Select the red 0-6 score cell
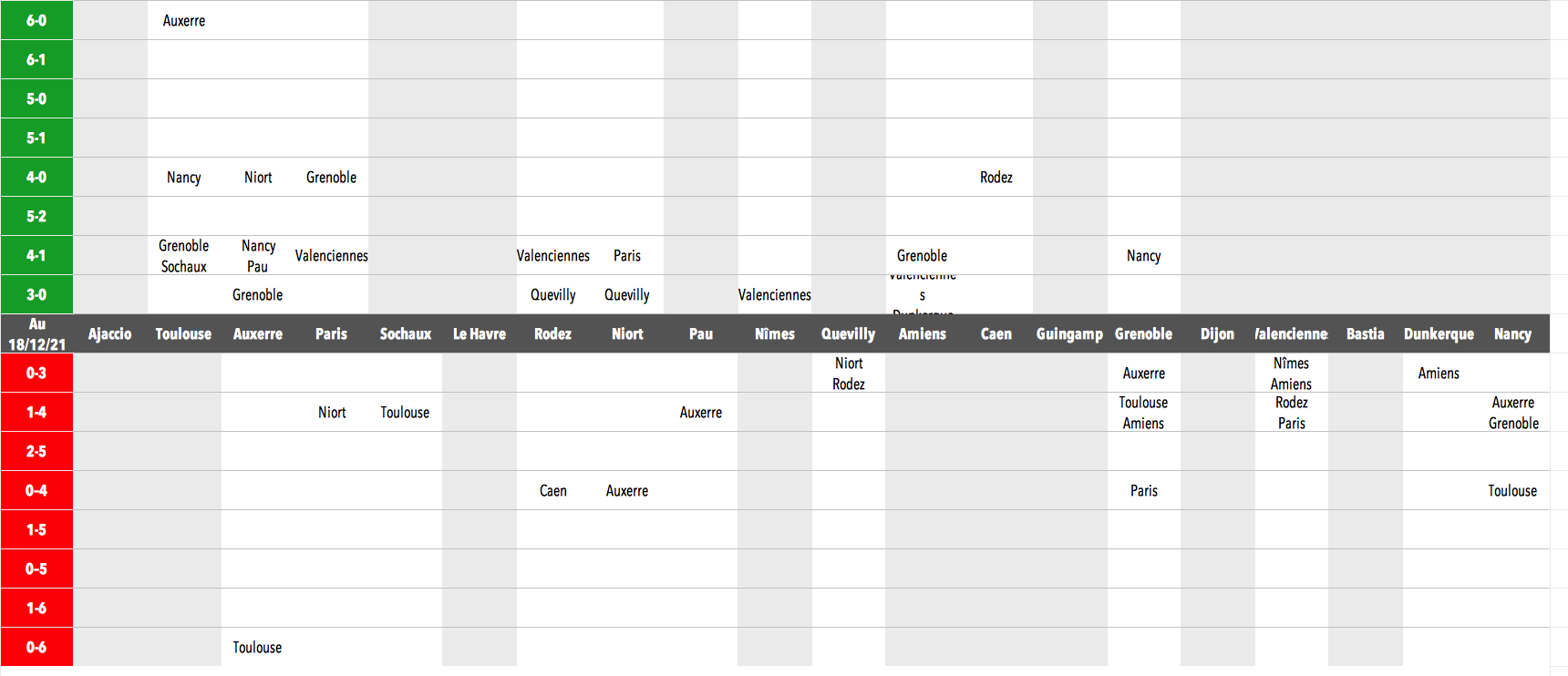1568x676 pixels. pos(36,647)
